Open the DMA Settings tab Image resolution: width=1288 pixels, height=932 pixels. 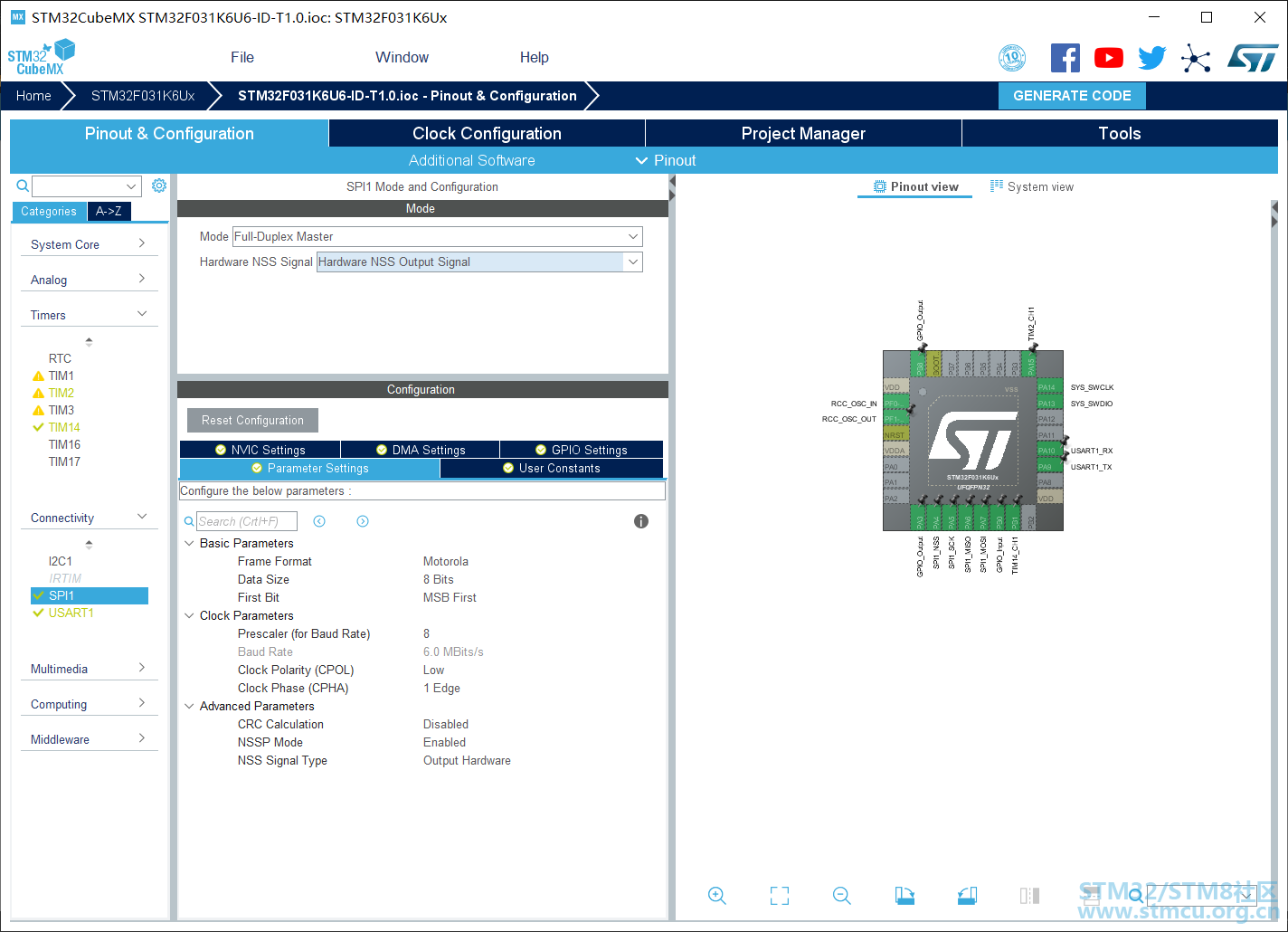point(421,450)
